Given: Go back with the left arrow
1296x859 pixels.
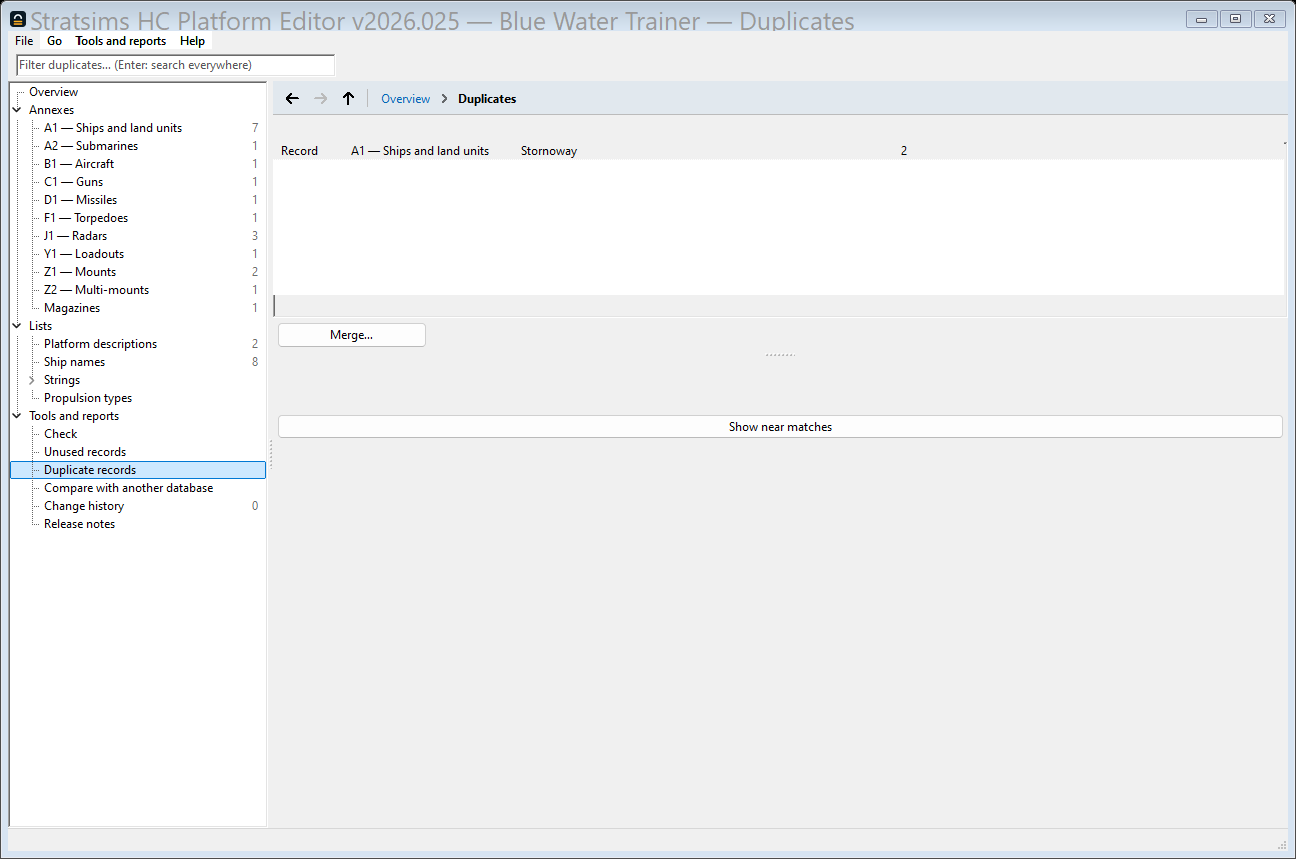Looking at the screenshot, I should pyautogui.click(x=292, y=99).
